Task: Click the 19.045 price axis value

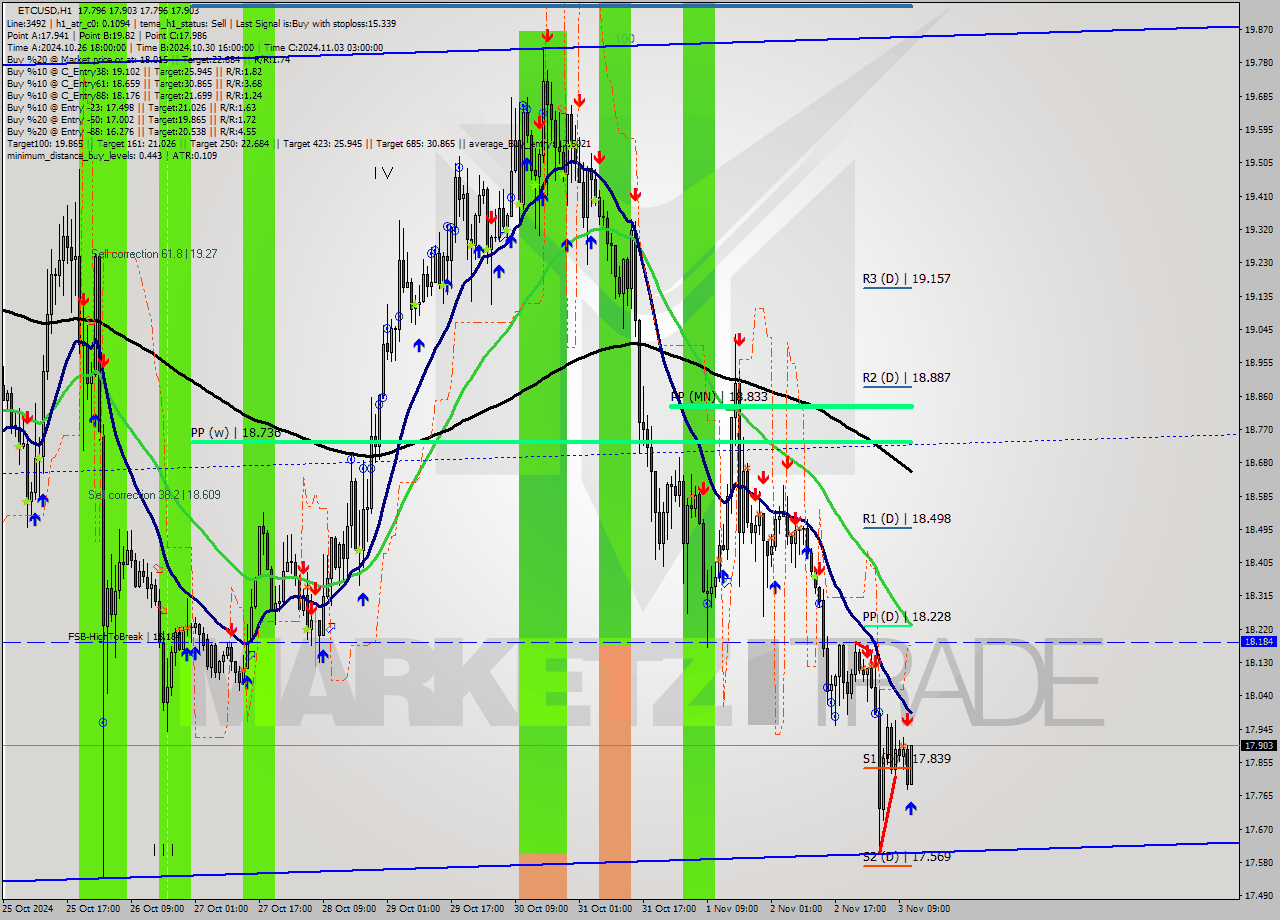Action: click(1258, 329)
